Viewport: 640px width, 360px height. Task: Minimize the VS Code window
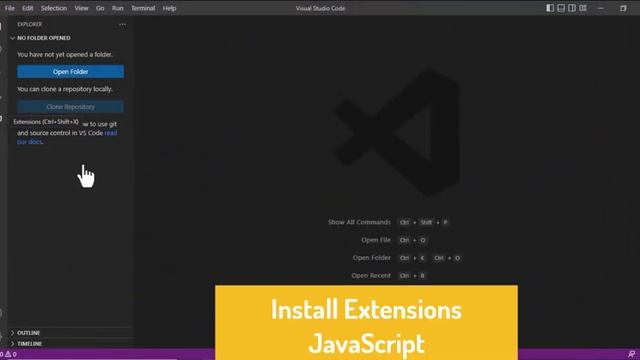[x=601, y=8]
